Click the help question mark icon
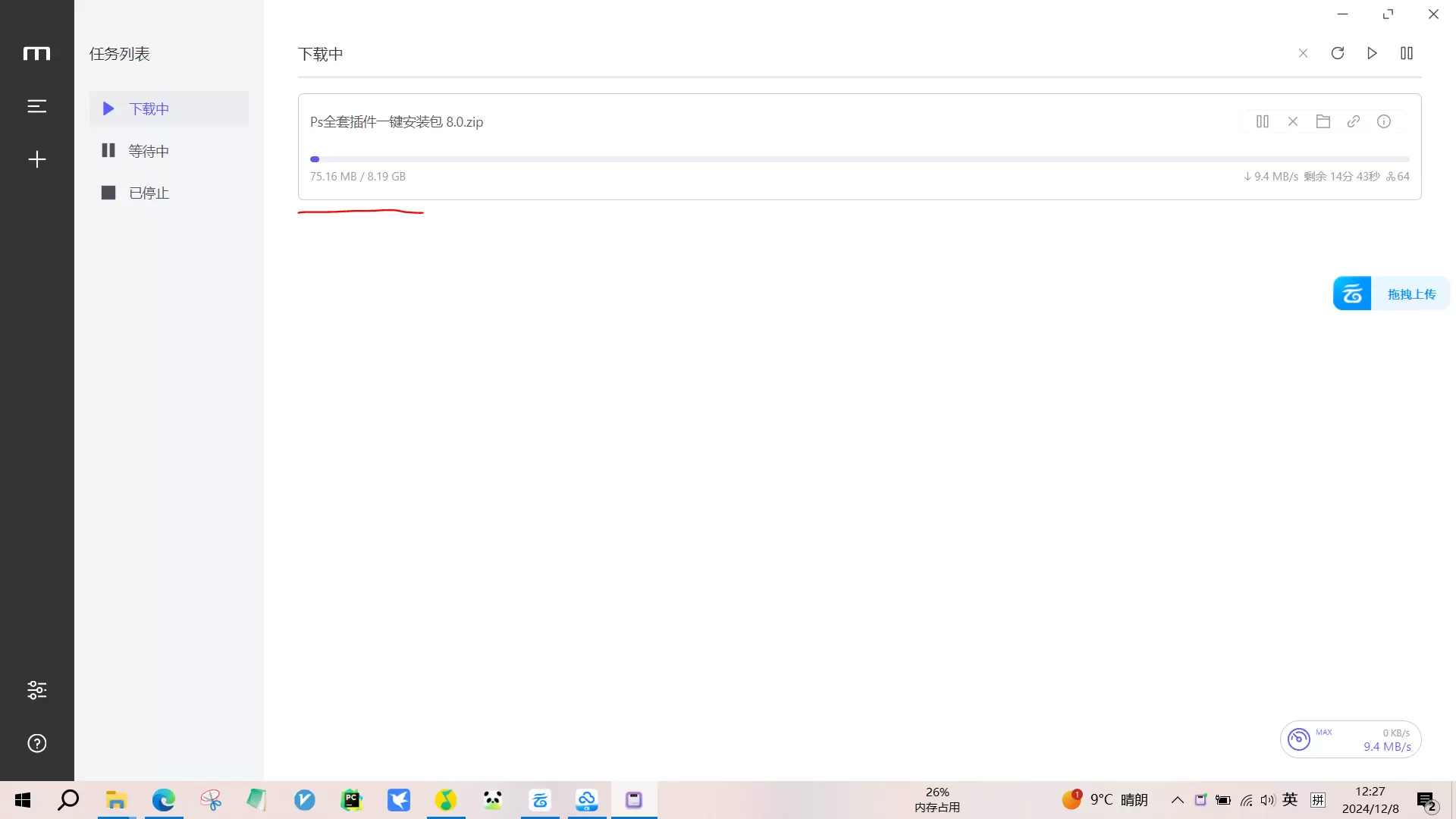Screen dimensions: 1456x819 click(x=37, y=743)
